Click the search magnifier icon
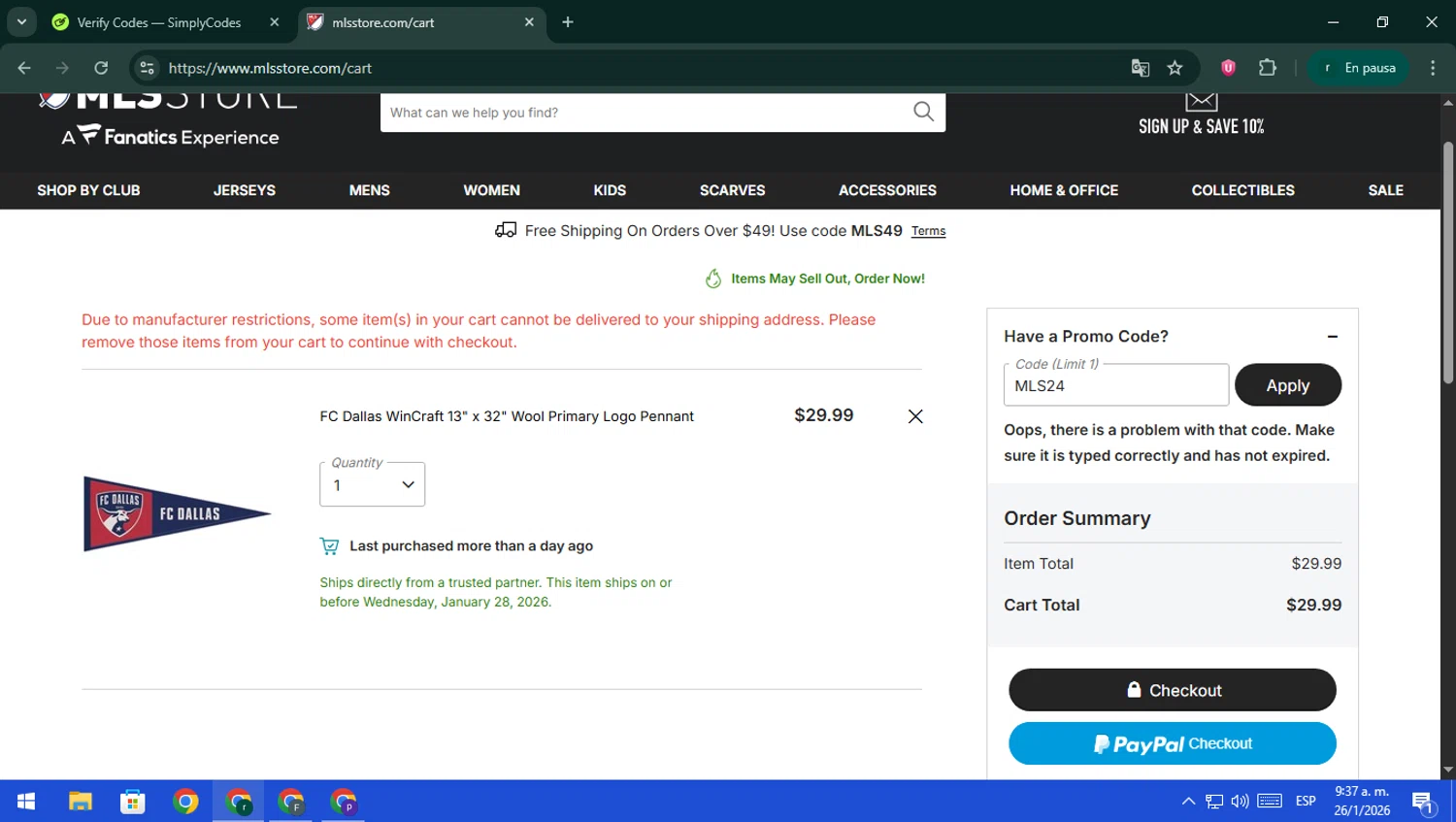The width and height of the screenshot is (1456, 822). [923, 112]
